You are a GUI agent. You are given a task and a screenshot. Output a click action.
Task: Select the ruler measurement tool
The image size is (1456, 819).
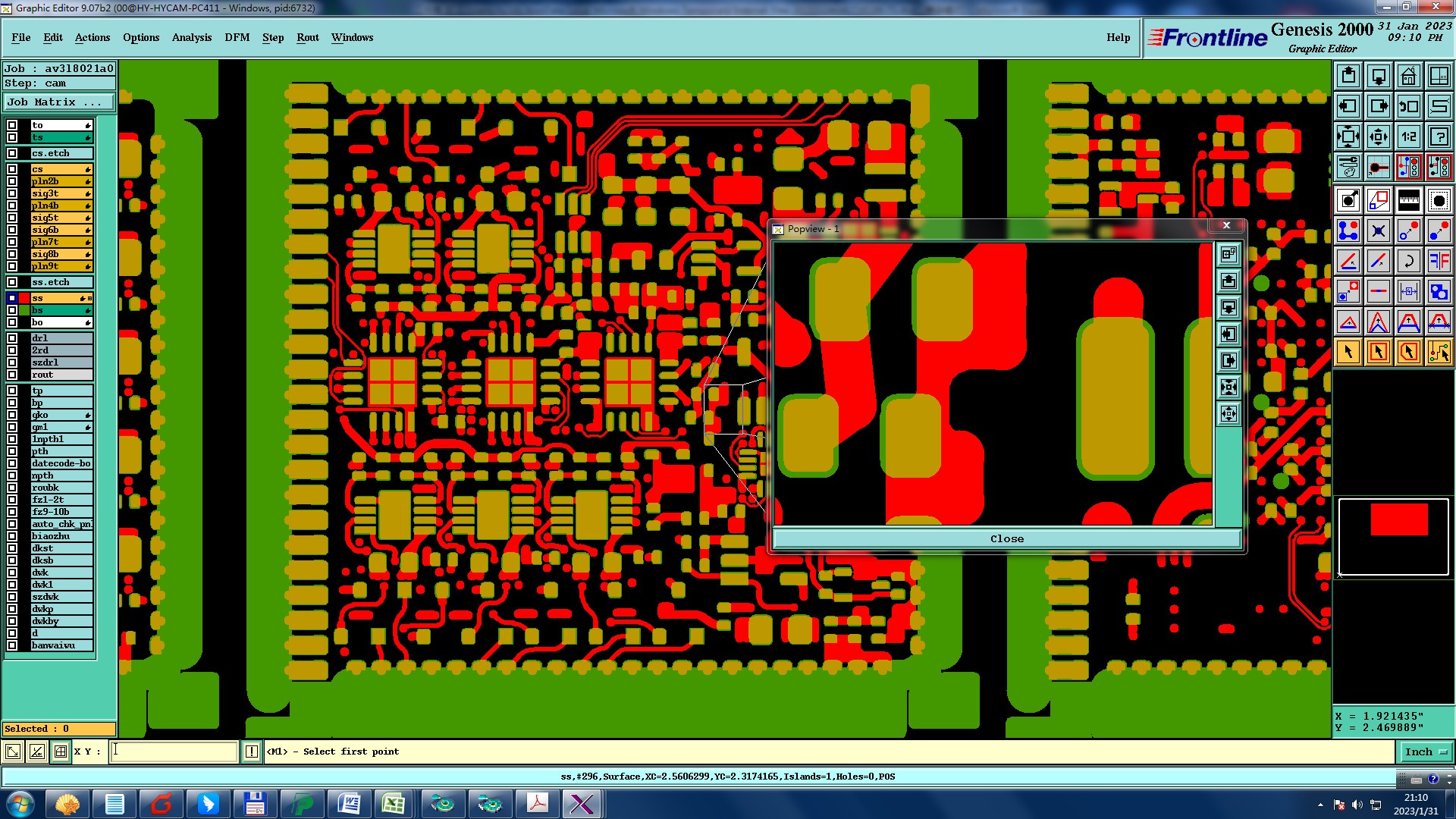1408,199
